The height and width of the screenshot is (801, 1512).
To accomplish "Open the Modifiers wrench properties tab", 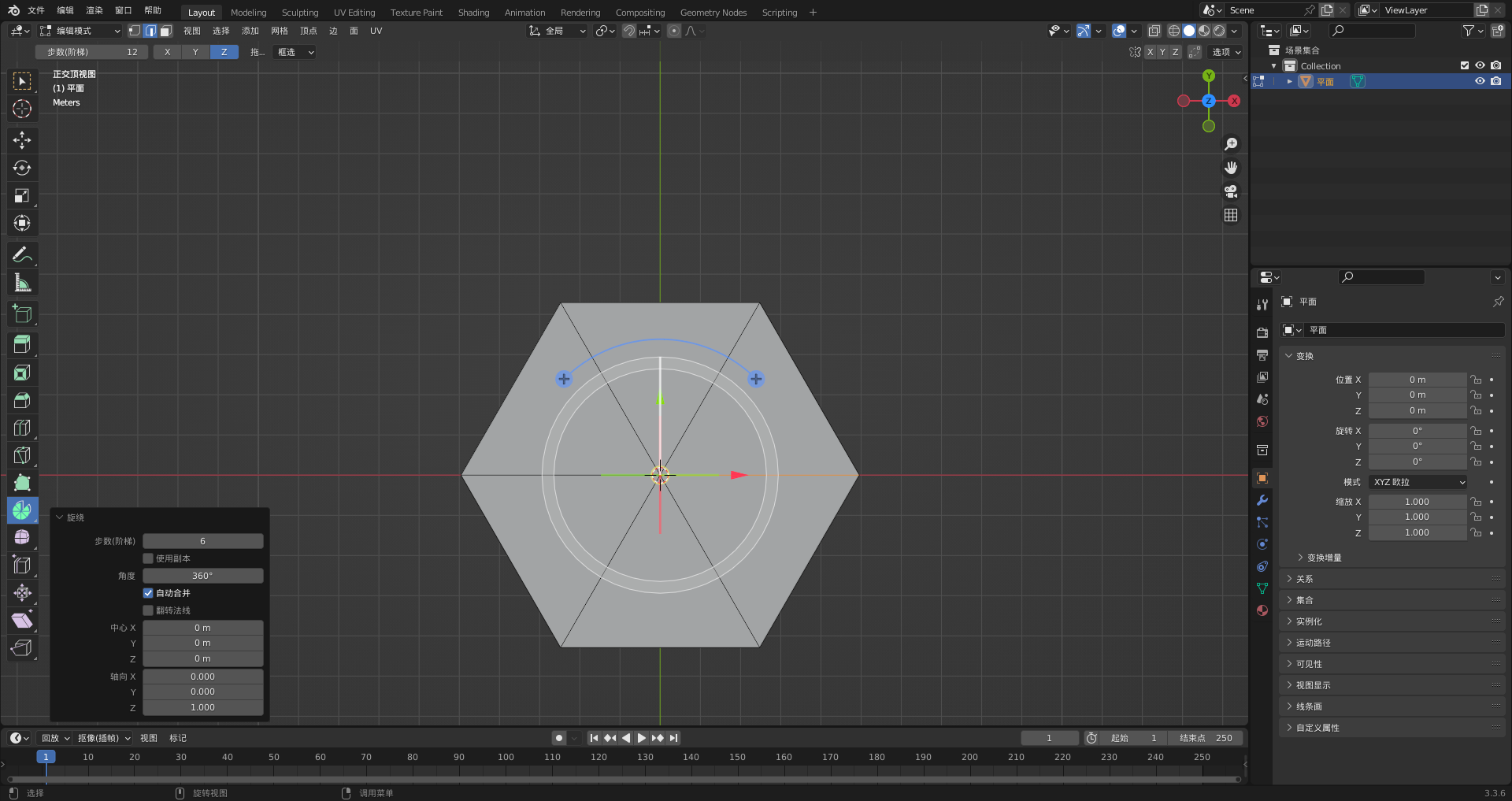I will [1262, 500].
